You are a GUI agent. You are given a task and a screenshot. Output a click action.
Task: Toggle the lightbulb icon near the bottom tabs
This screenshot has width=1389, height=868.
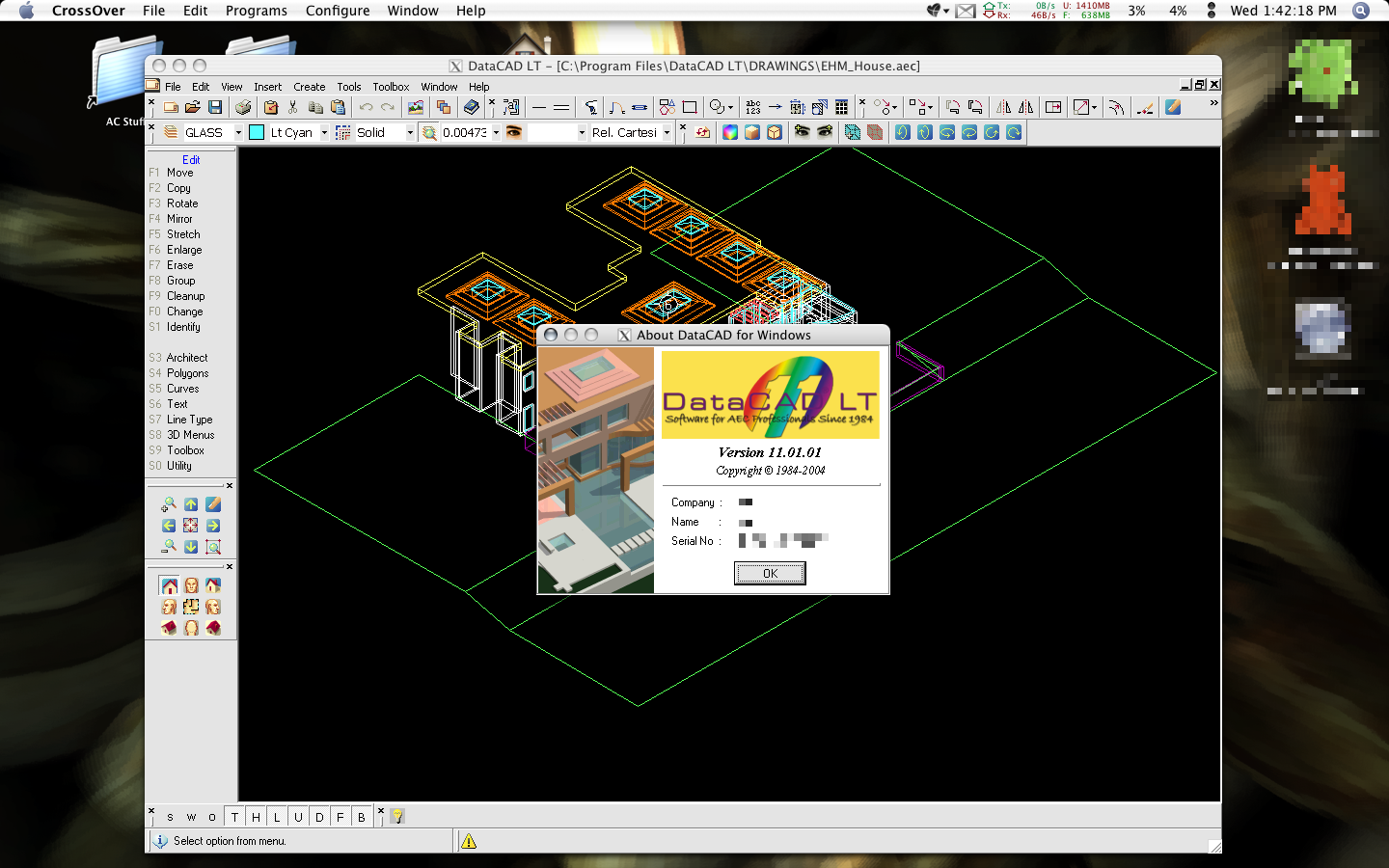pyautogui.click(x=398, y=816)
